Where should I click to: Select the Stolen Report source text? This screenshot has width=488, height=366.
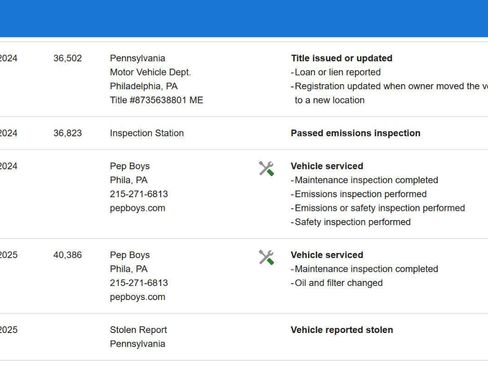[x=138, y=330]
